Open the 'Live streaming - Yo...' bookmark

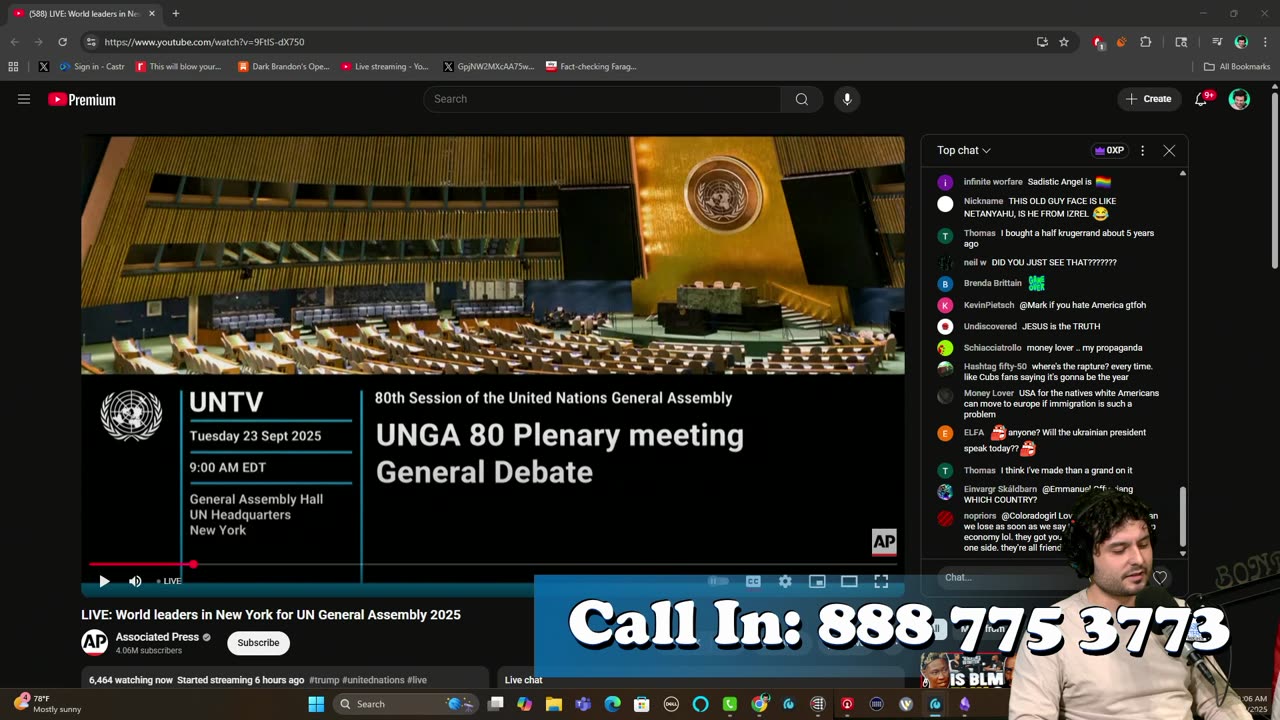384,67
